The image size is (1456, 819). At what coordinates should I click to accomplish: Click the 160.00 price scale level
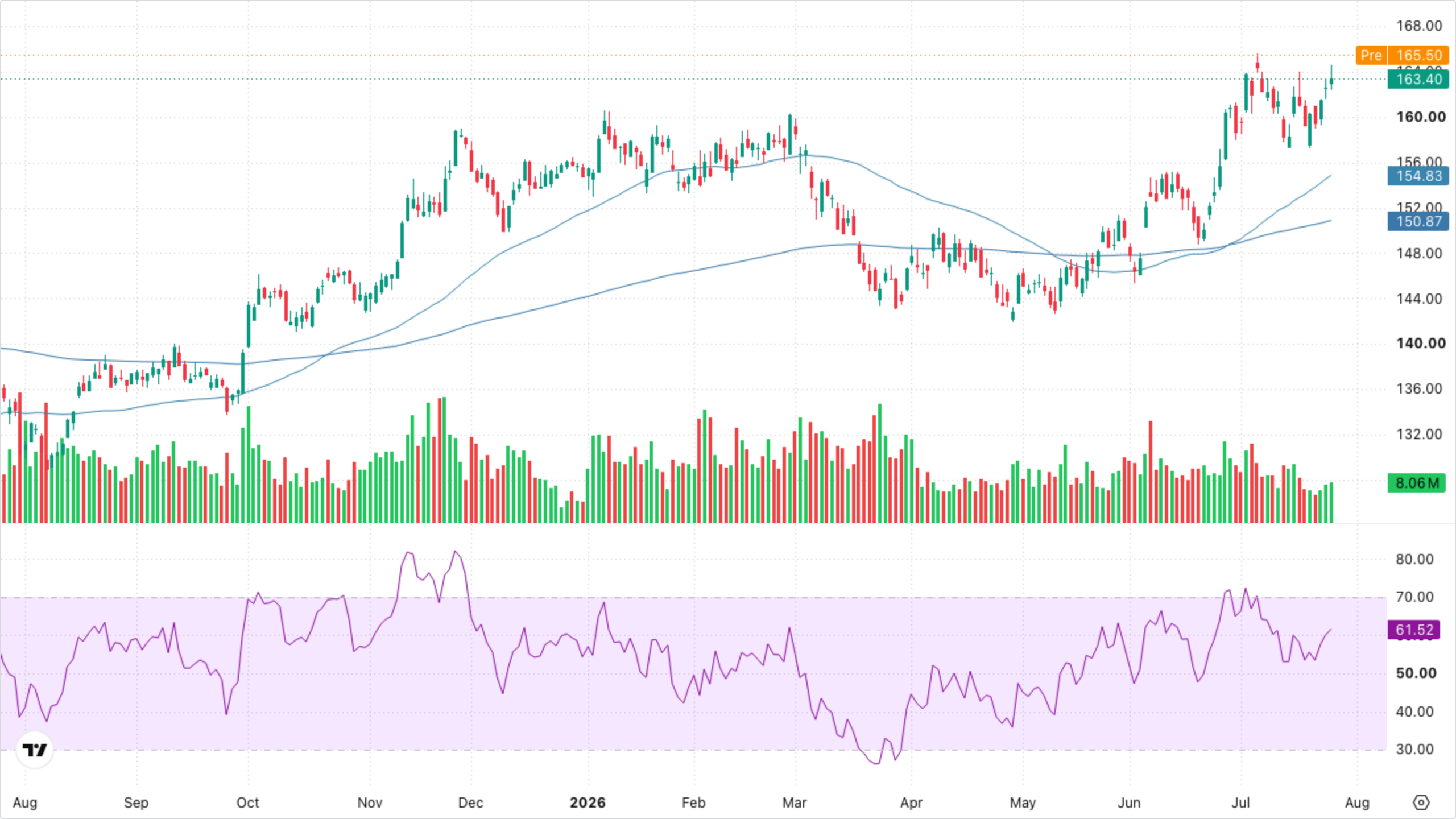(x=1421, y=117)
